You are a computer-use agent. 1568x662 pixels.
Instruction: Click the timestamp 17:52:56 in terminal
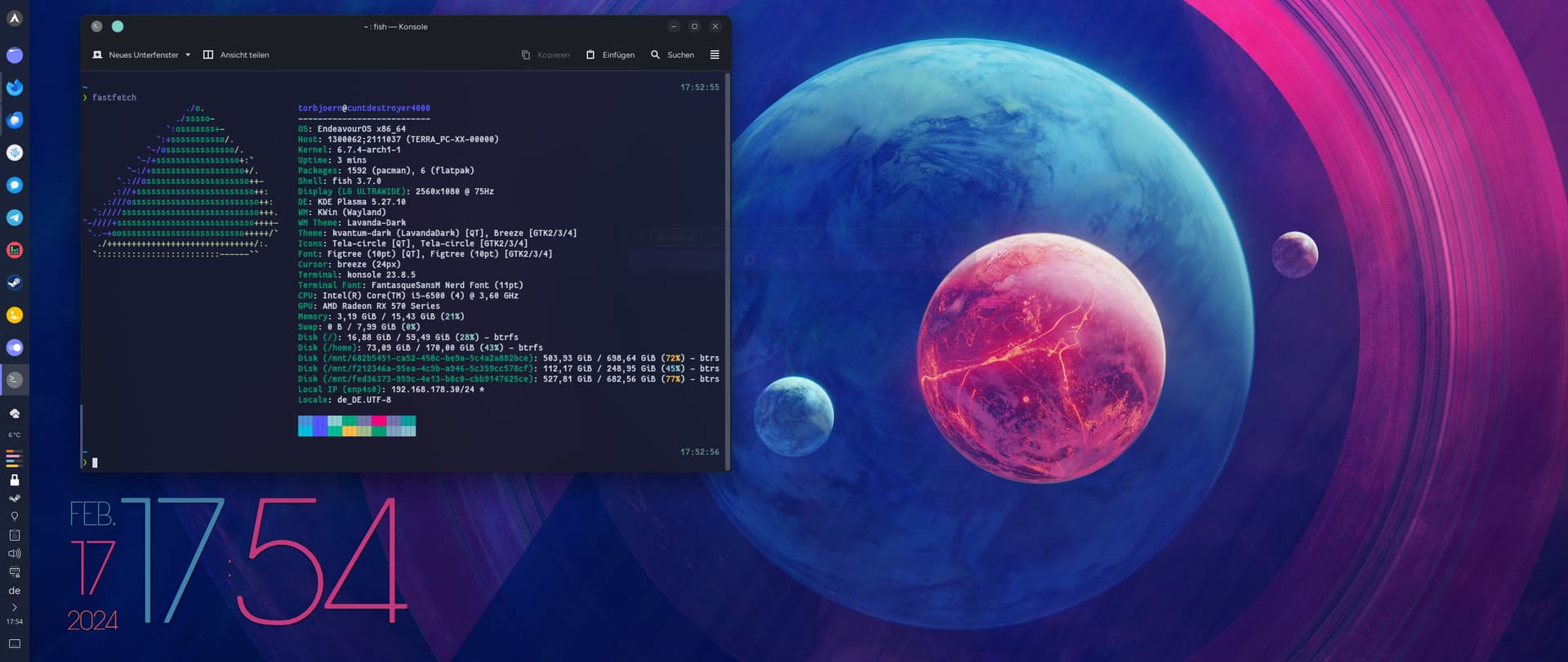tap(700, 452)
